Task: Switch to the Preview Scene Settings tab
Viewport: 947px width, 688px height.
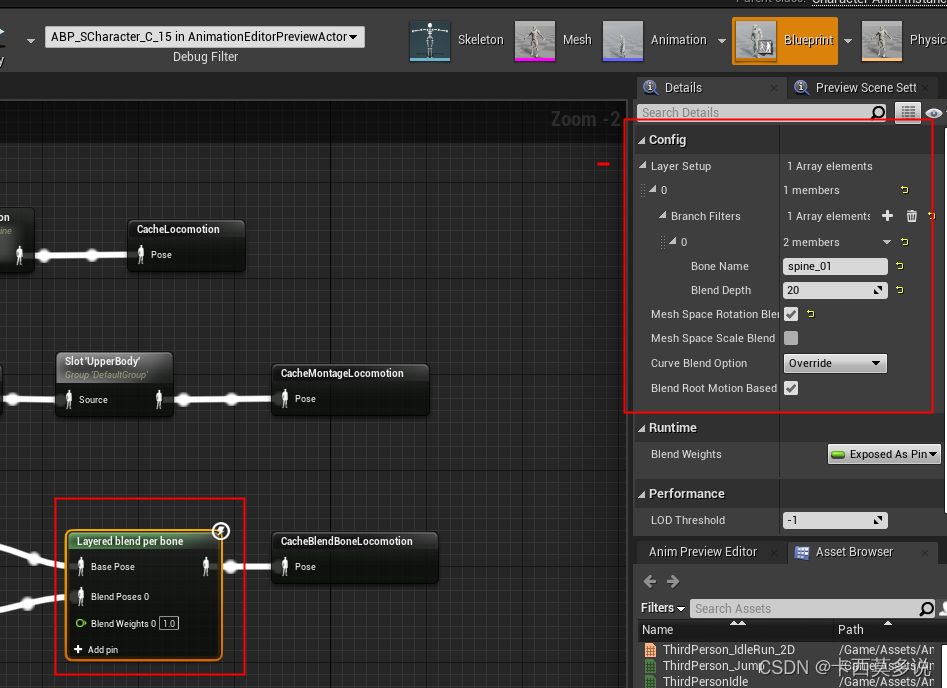Action: [857, 87]
